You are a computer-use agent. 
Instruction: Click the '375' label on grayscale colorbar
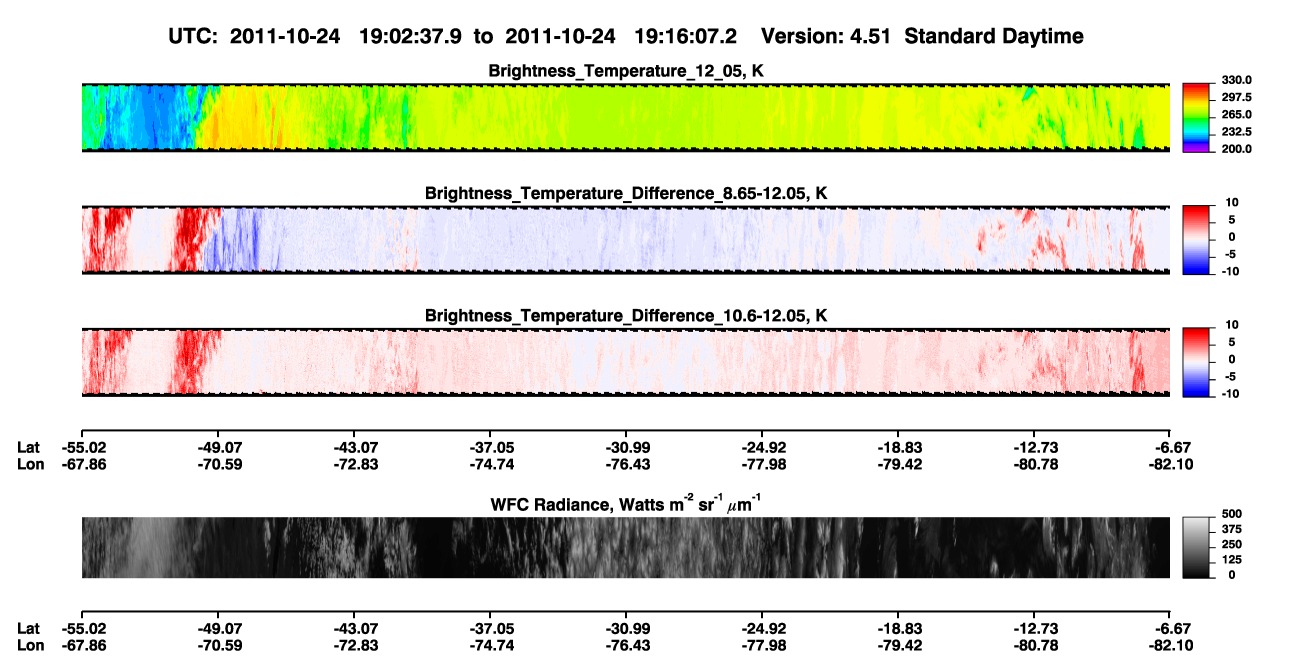tap(1232, 530)
